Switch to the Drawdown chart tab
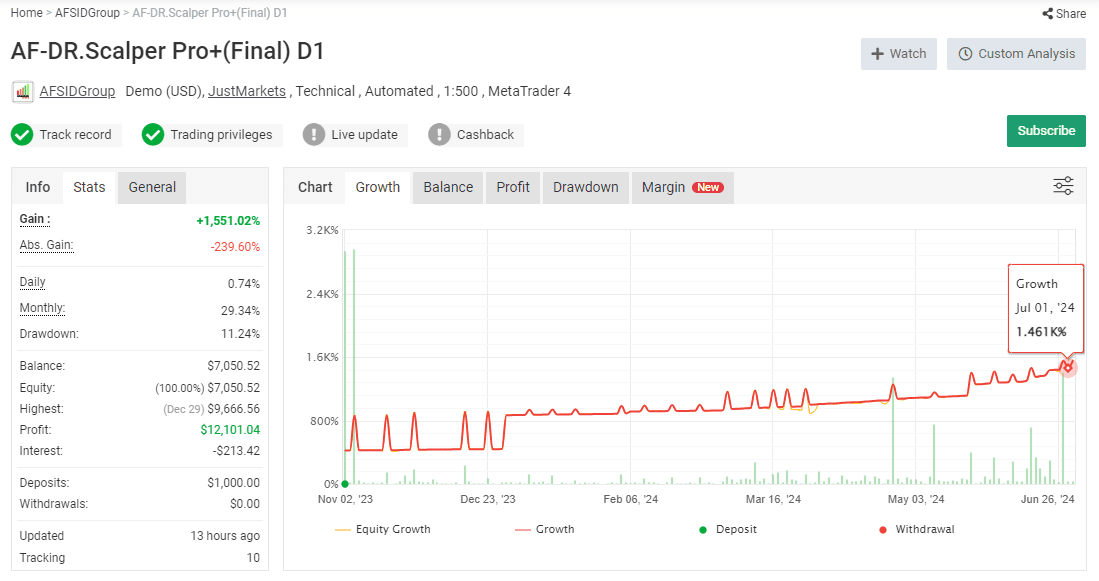Screen dimensions: 1099x581 point(585,187)
